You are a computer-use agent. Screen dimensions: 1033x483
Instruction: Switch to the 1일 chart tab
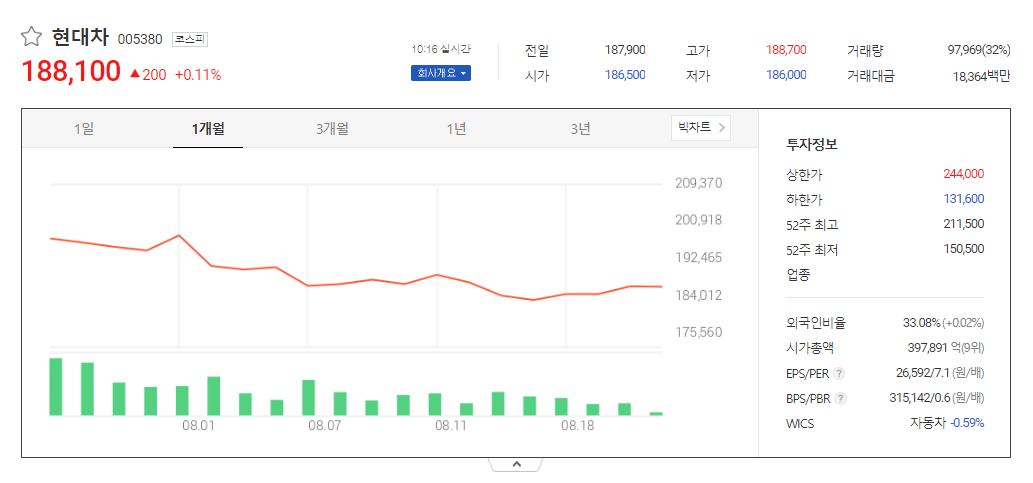pyautogui.click(x=84, y=128)
